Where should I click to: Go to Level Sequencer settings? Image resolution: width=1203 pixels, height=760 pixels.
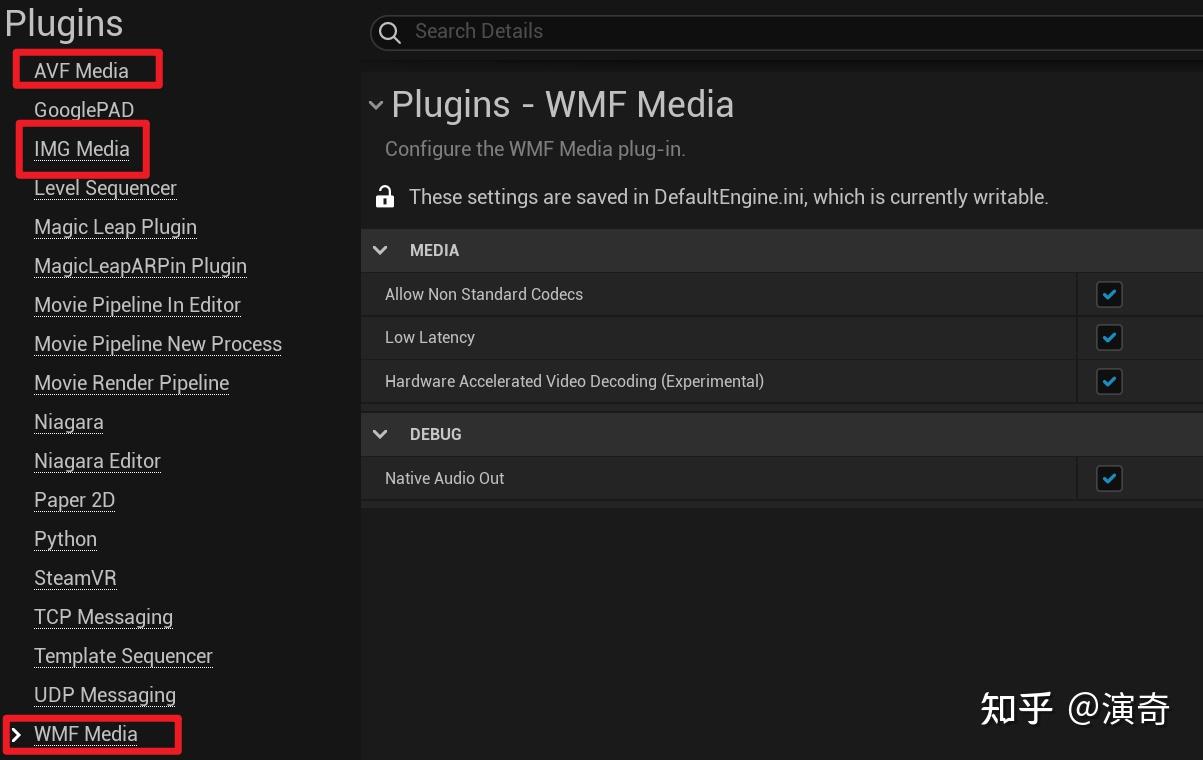pyautogui.click(x=105, y=188)
